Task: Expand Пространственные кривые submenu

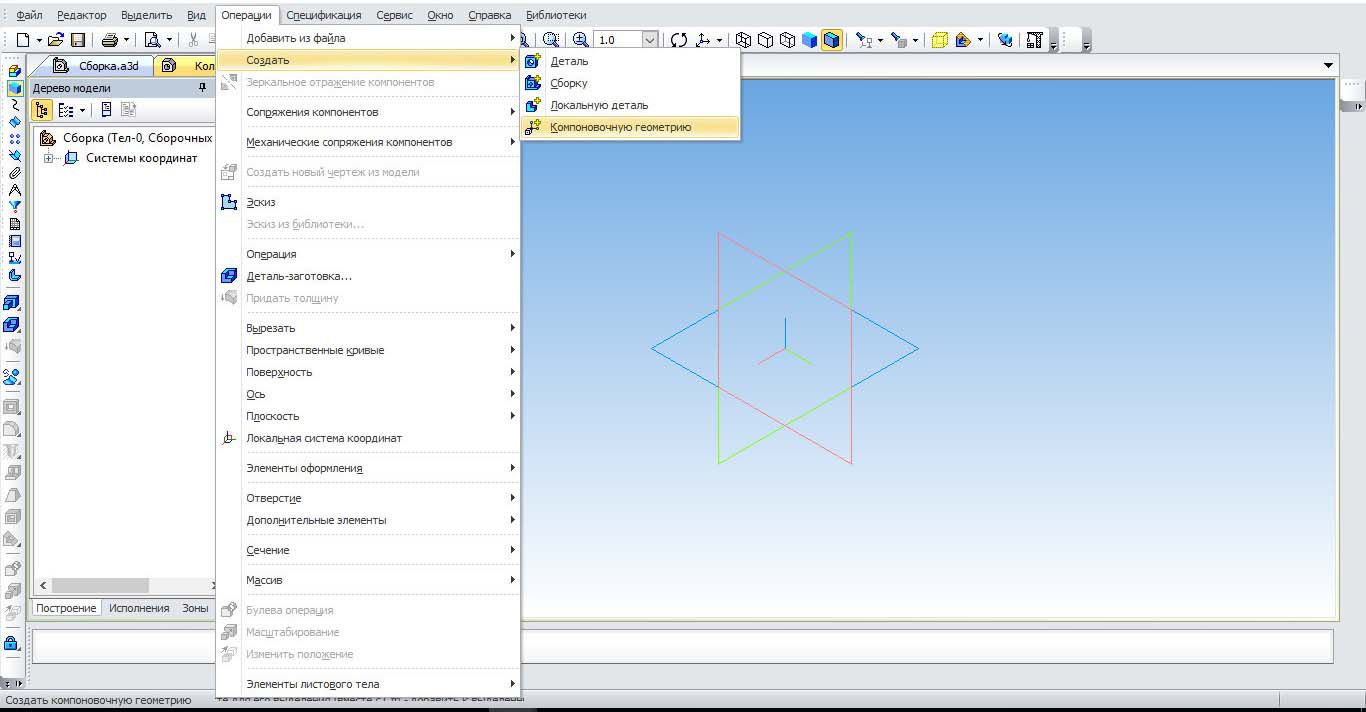Action: tap(368, 350)
